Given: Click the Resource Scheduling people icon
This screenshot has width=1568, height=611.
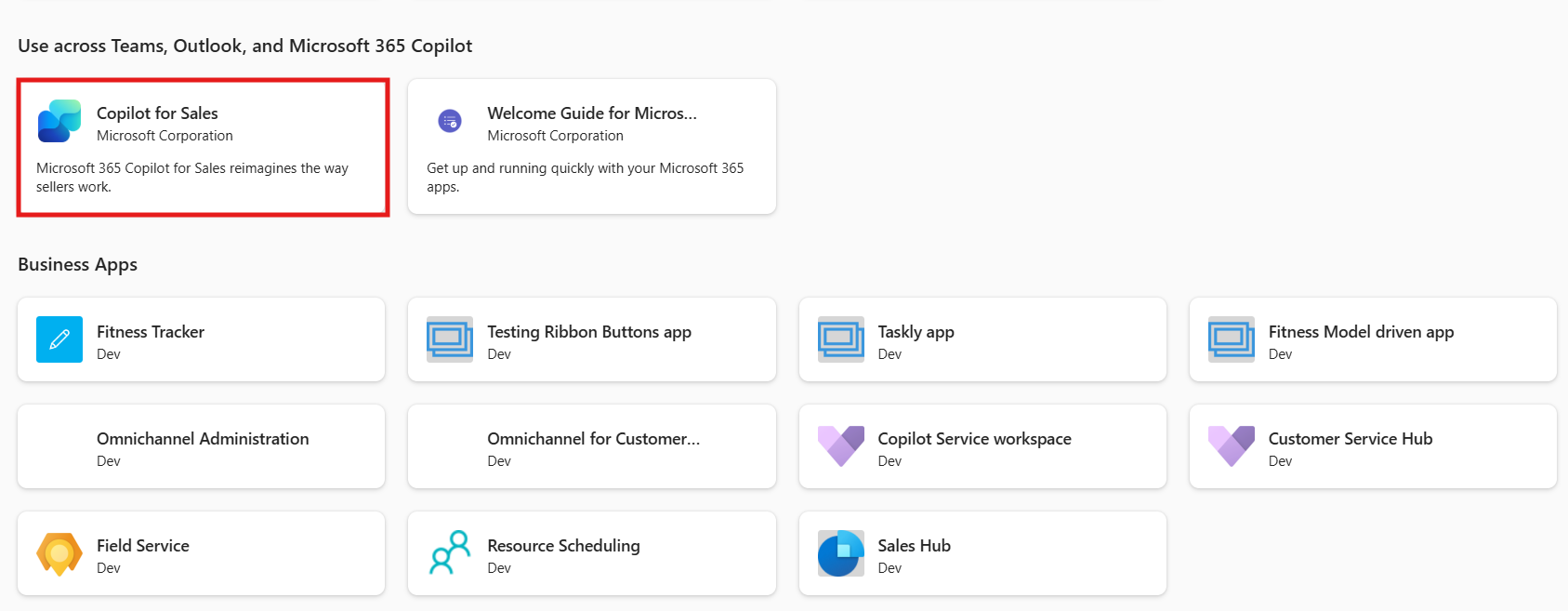Looking at the screenshot, I should coord(450,553).
